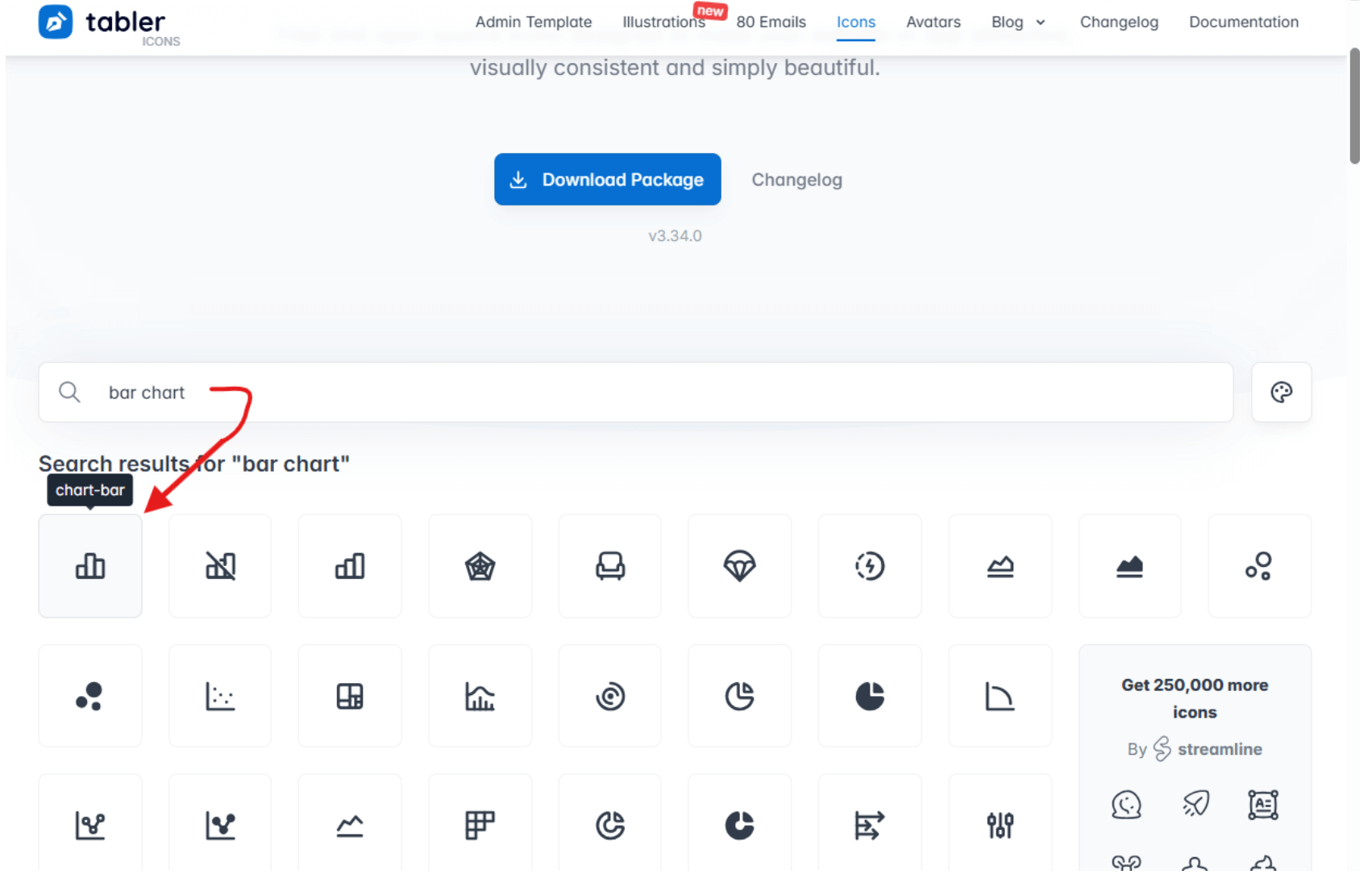
Task: Click the page vertical scrollbar
Action: (1354, 105)
